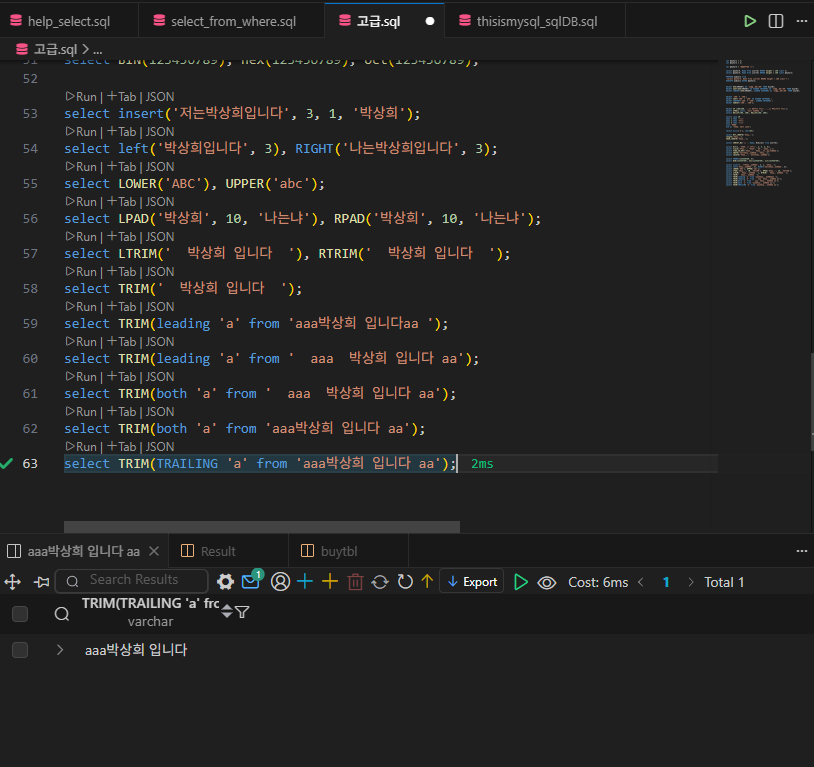Click the blue plus insert row icon
The height and width of the screenshot is (767, 814).
[x=305, y=582]
